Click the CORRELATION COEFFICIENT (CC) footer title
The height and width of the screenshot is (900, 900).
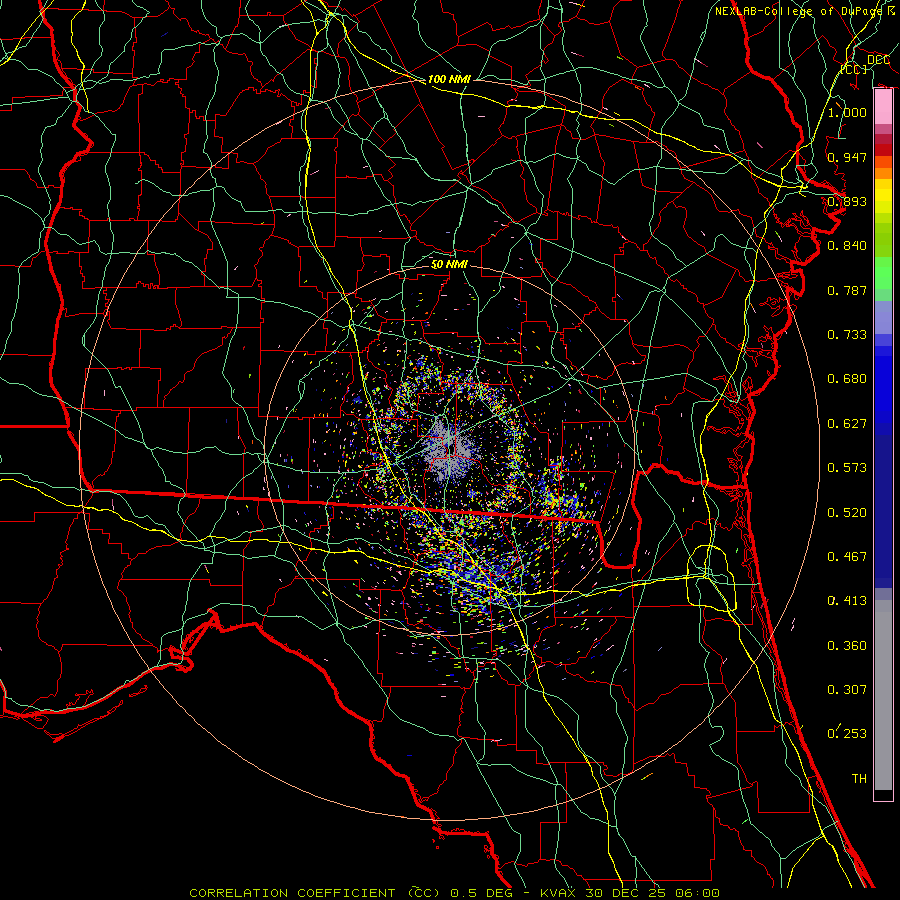pos(315,893)
